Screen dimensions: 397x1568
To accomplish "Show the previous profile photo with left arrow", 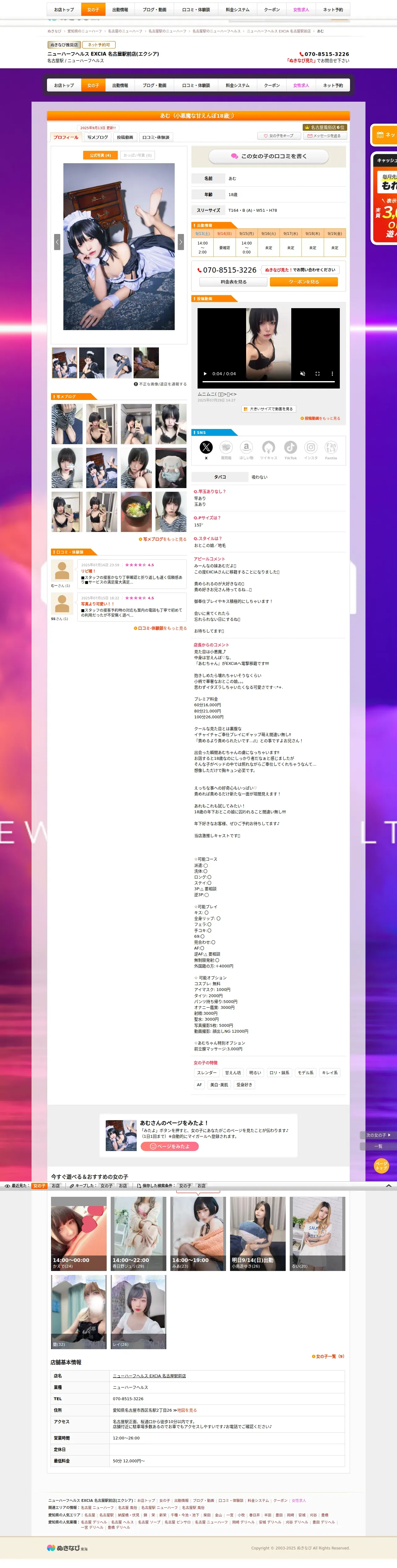I will [57, 242].
